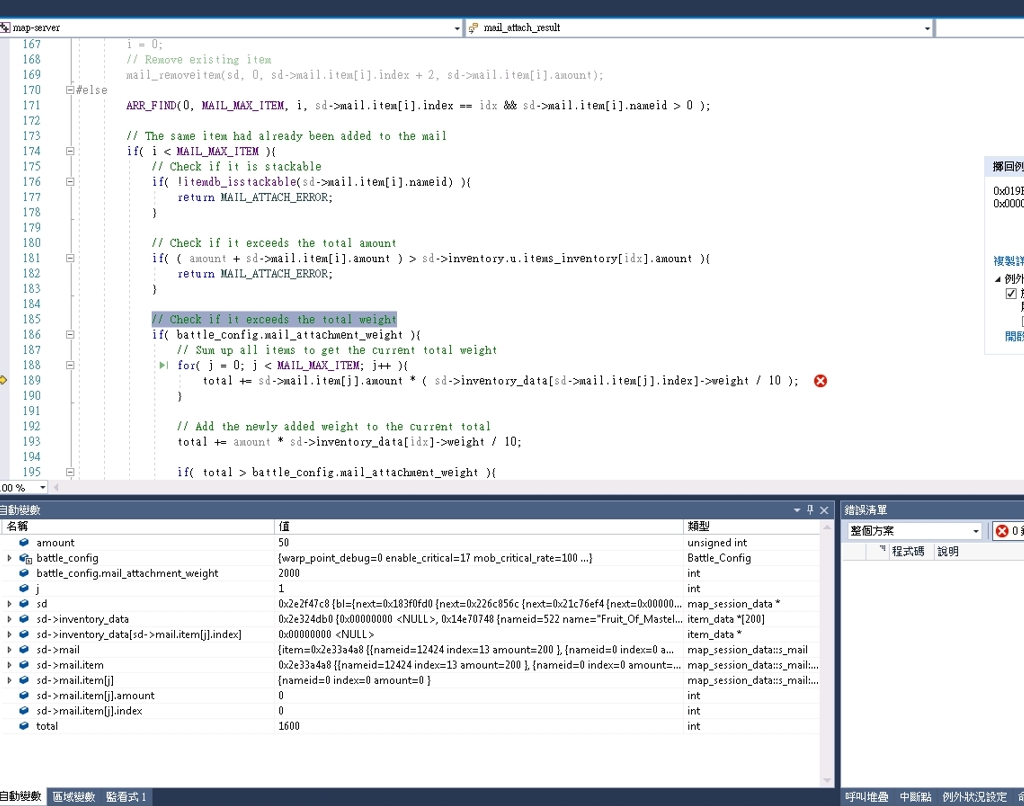
Task: Open the map-server scope dropdown
Action: click(457, 28)
